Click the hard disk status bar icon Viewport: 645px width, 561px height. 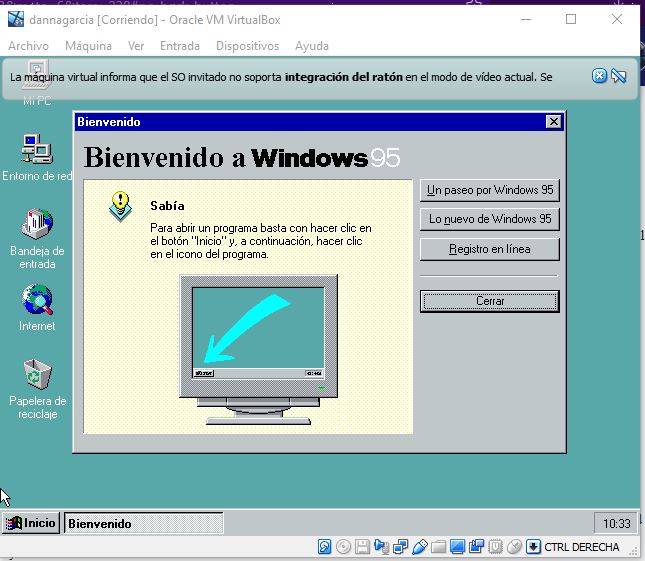(x=325, y=547)
